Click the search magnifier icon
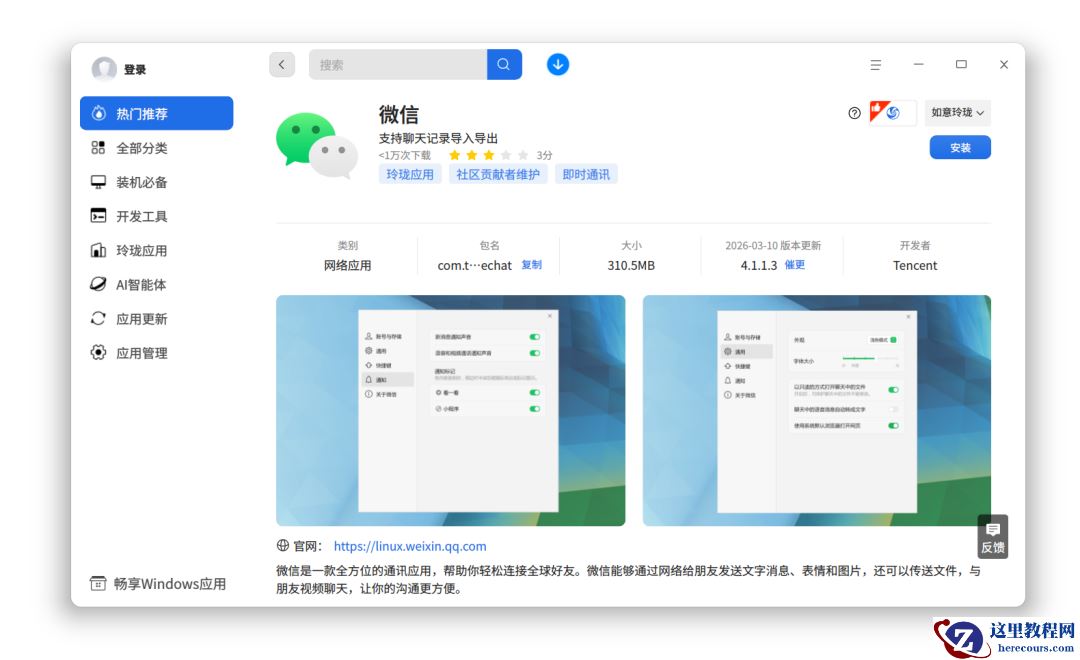Image resolution: width=1080 pixels, height=660 pixels. click(504, 64)
